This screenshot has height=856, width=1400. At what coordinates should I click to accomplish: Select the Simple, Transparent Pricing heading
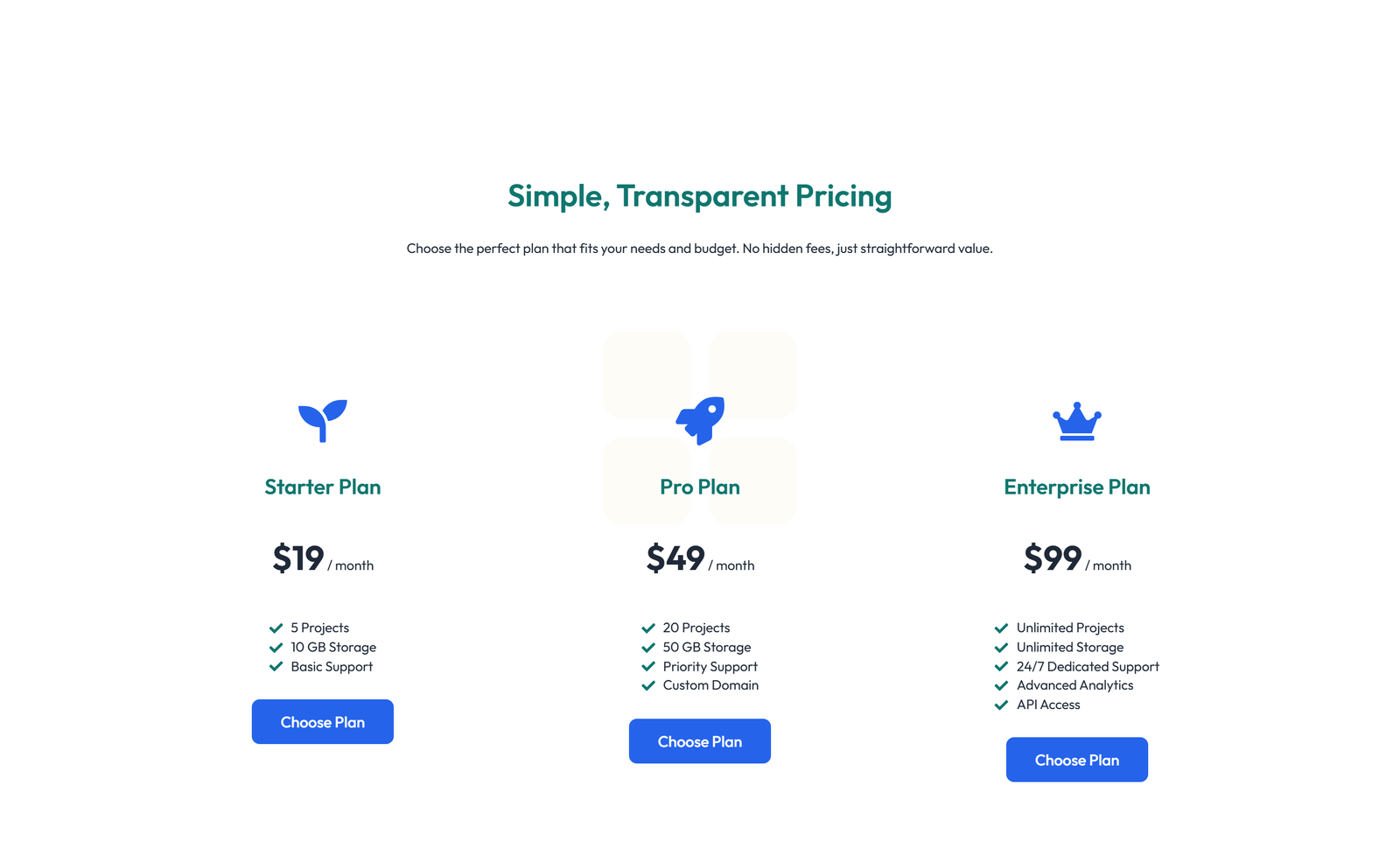pos(699,196)
